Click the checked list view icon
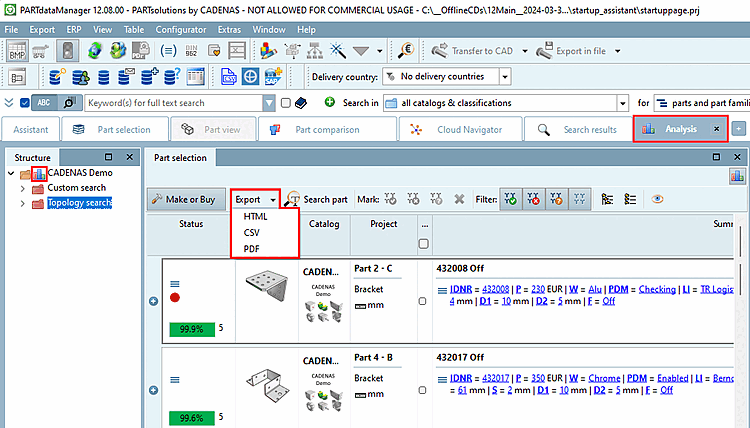Screen dimensions: 750x428 630,199
